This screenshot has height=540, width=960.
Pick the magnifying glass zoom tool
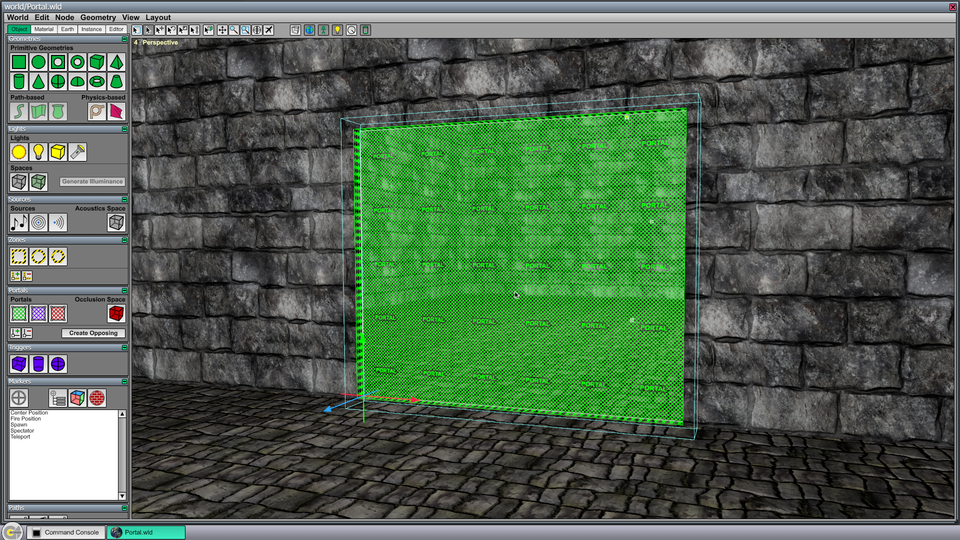(x=234, y=30)
